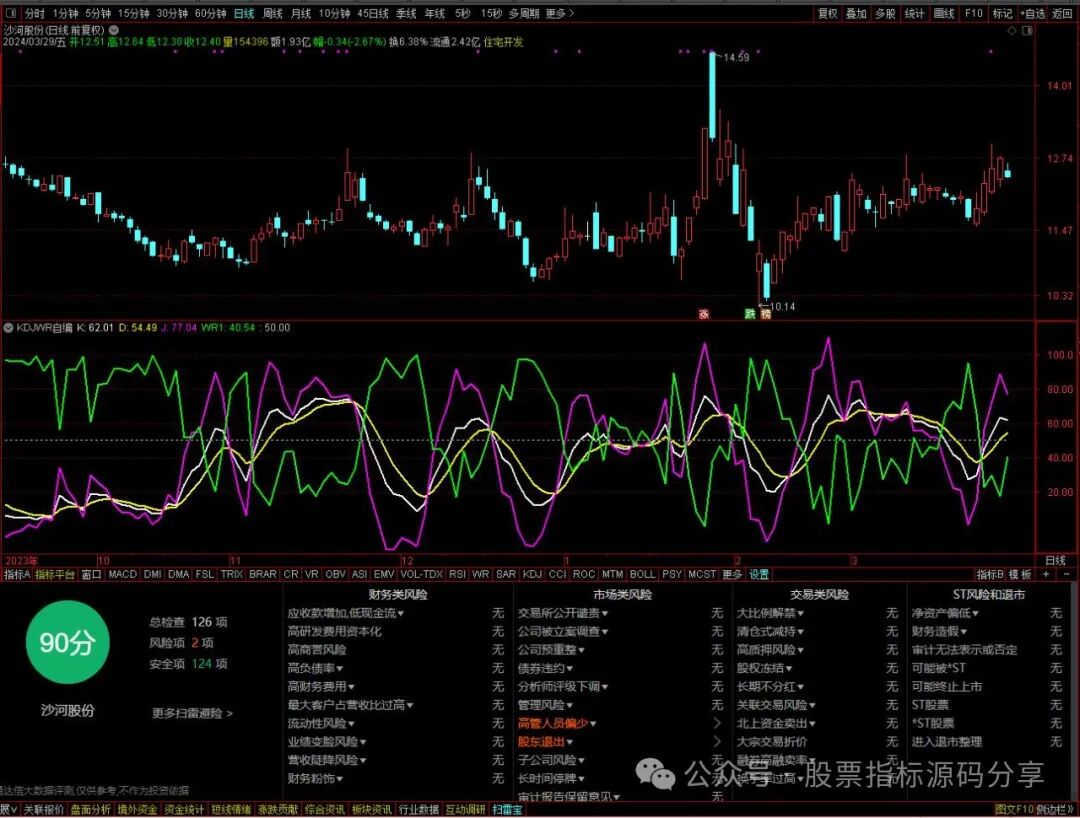Open the cyan 设置 indicator settings
This screenshot has height=818, width=1080.
(759, 574)
